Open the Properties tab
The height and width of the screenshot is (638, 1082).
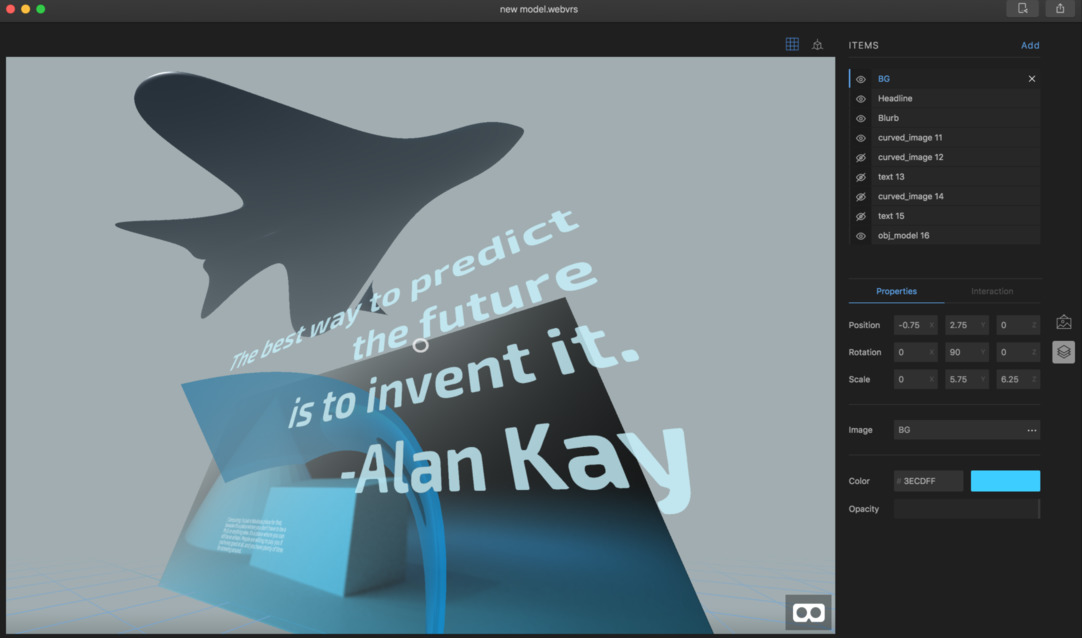896,291
